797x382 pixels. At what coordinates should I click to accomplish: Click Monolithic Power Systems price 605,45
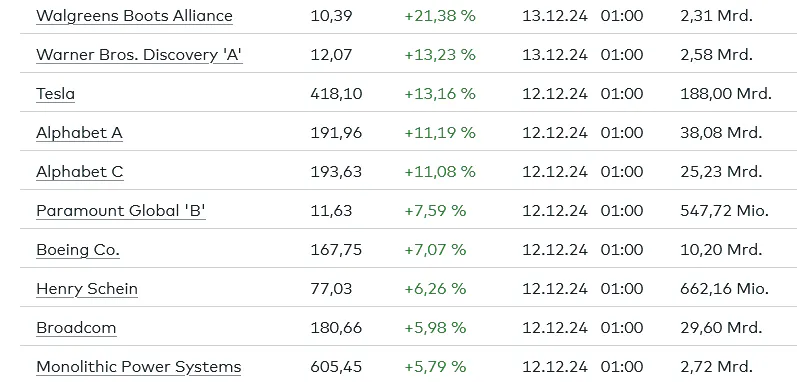click(336, 367)
